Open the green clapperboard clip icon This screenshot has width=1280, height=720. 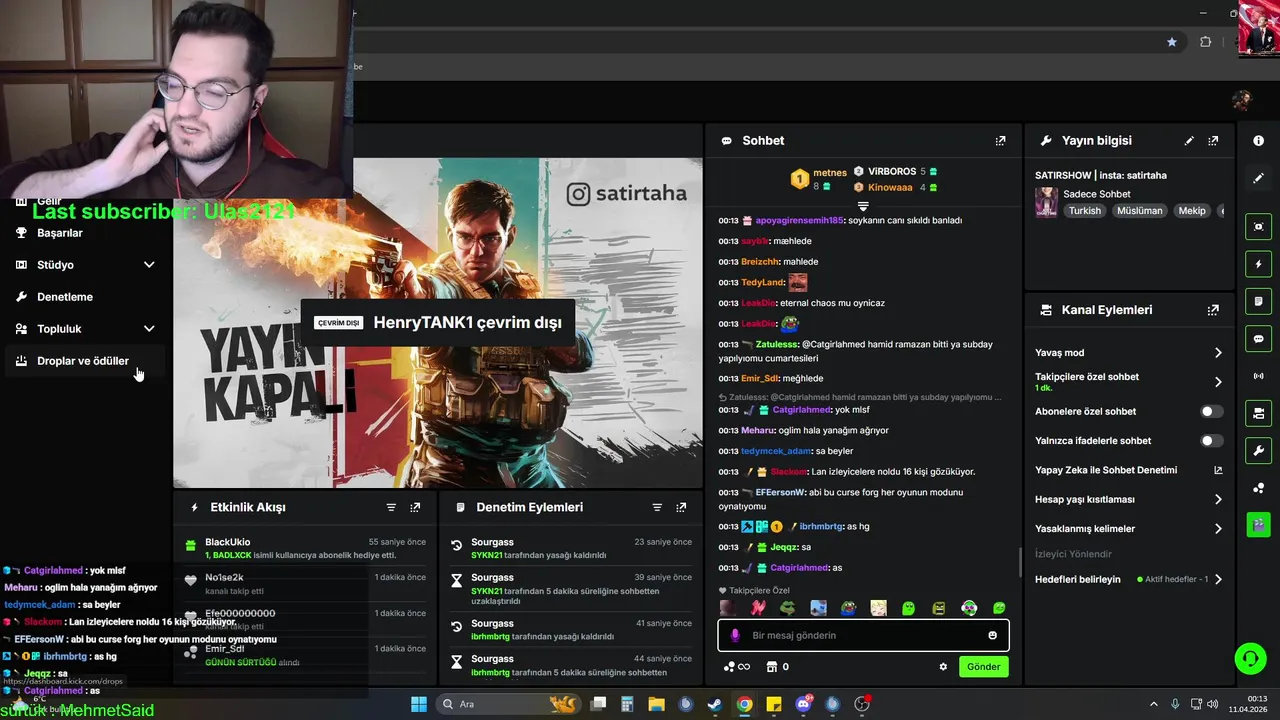point(1258,523)
